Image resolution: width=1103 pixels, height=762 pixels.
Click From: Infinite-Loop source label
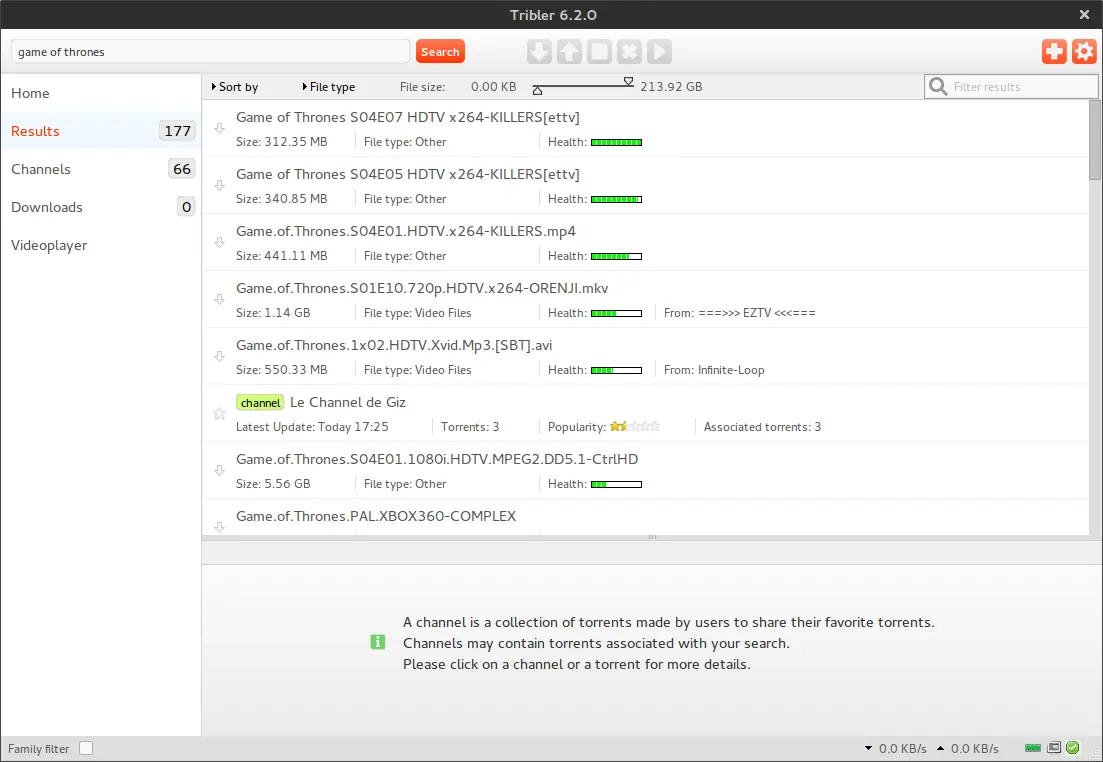714,369
